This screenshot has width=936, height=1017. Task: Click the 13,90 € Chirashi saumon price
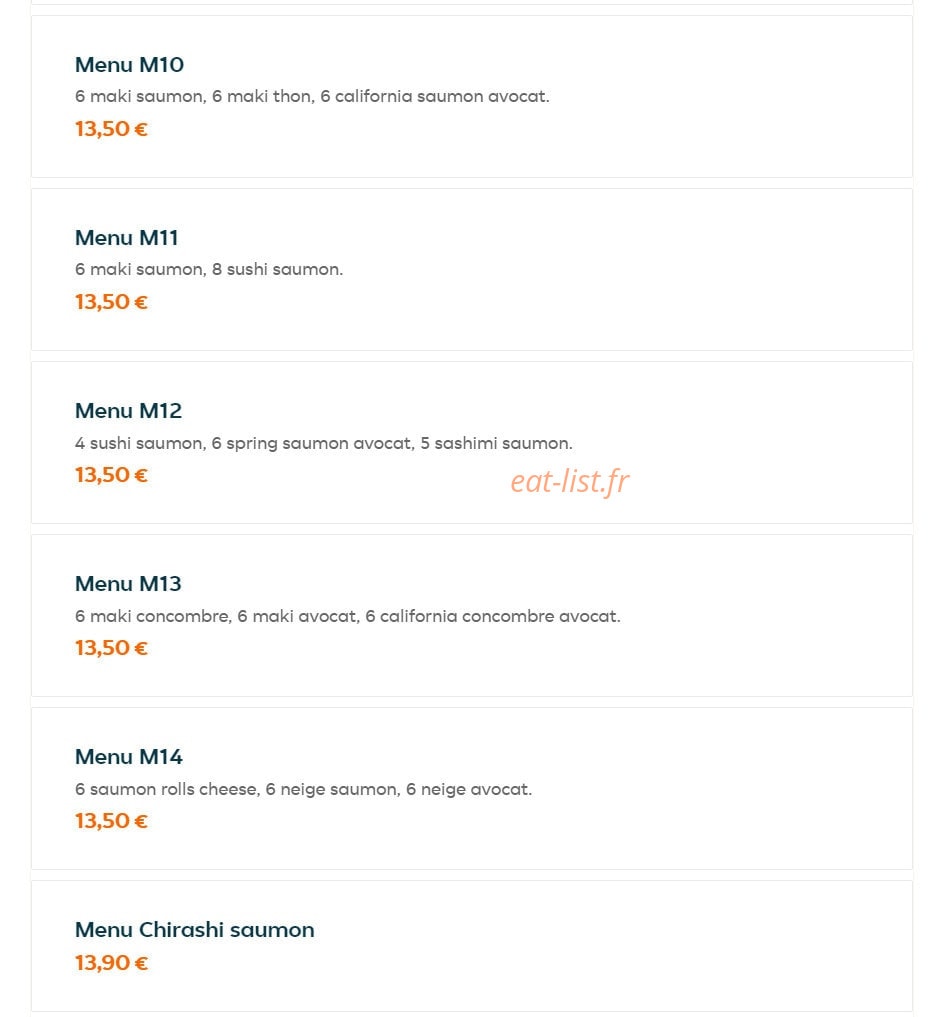[x=112, y=963]
